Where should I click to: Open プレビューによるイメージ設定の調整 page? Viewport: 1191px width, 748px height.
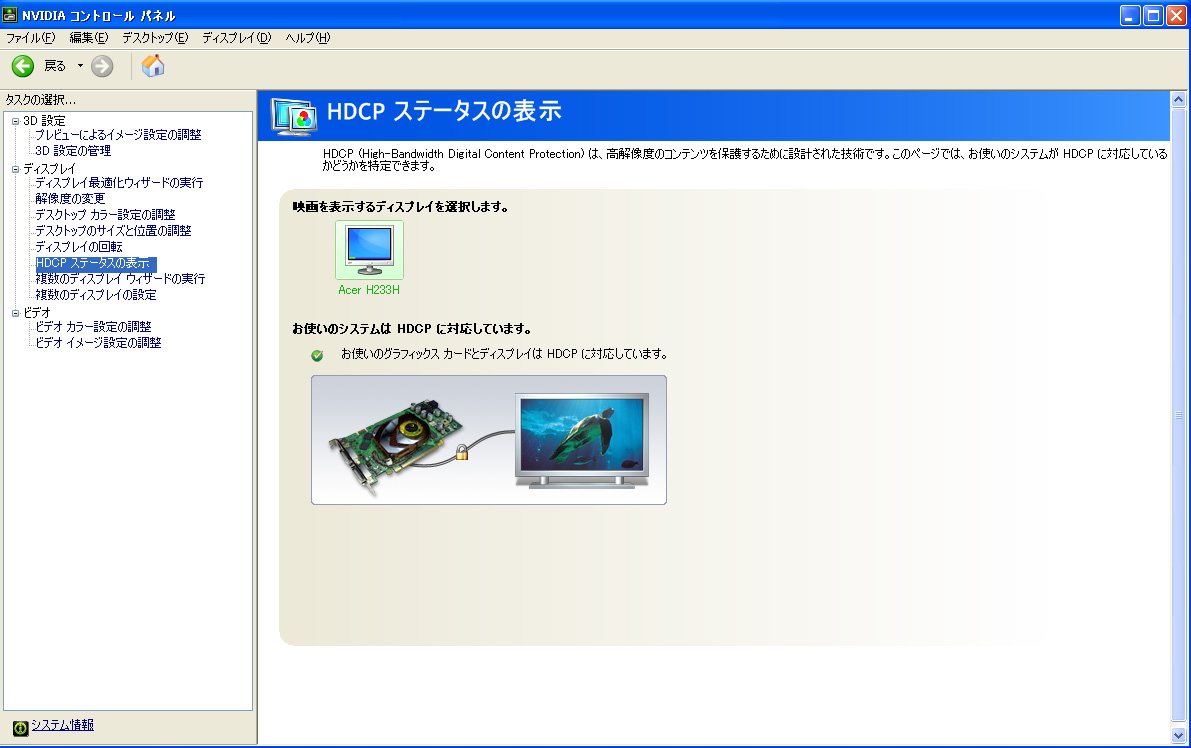118,135
